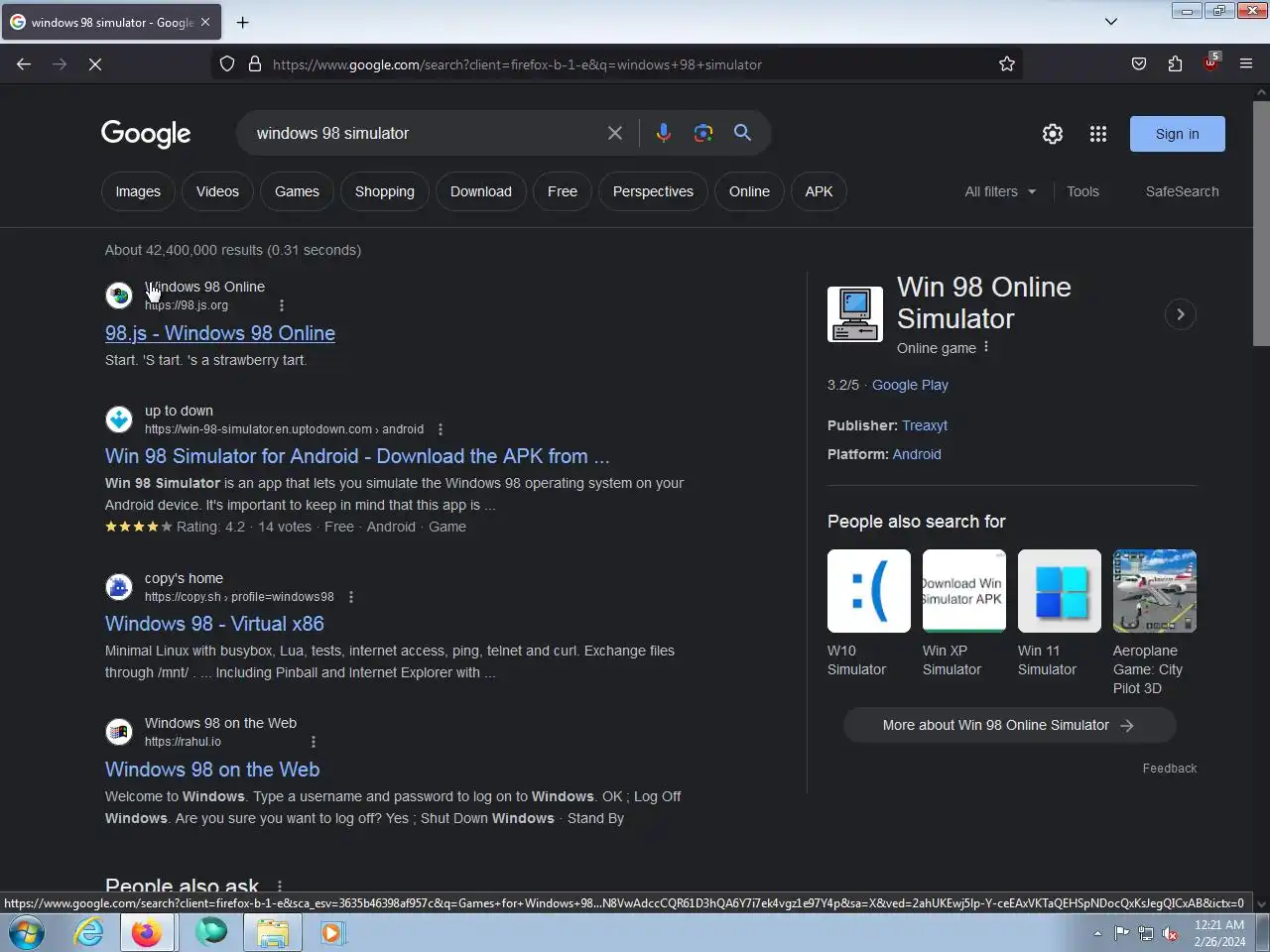This screenshot has width=1270, height=952.
Task: Select the Games filter chip
Action: click(x=298, y=191)
